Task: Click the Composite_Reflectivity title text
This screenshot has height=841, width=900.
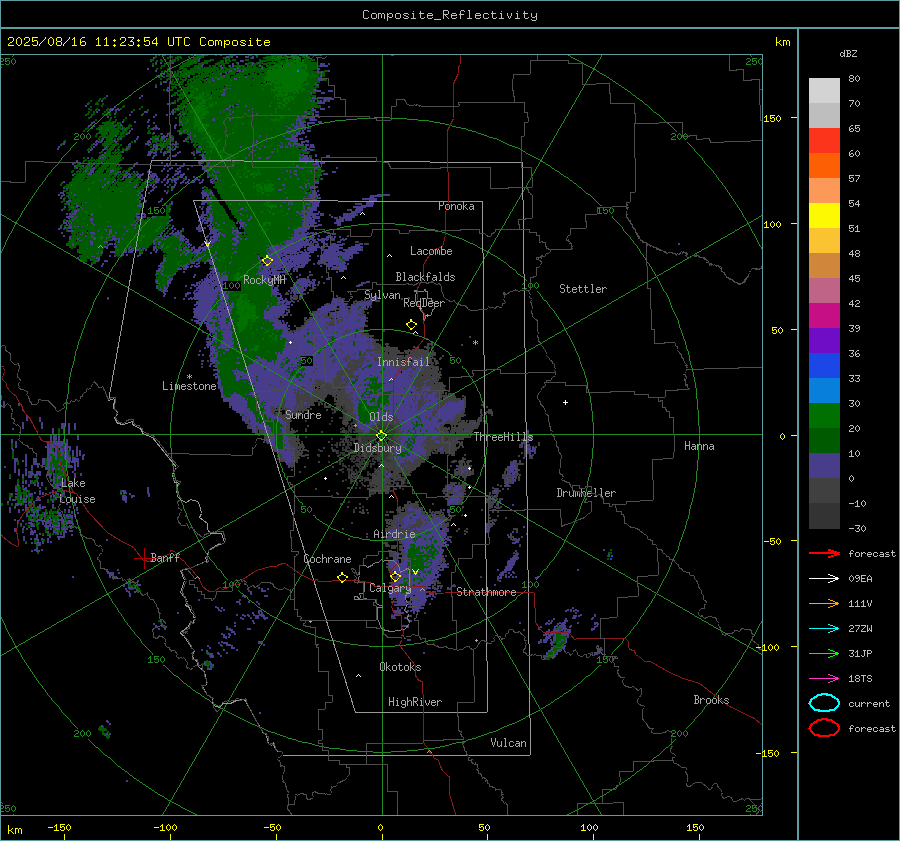Action: tap(450, 15)
